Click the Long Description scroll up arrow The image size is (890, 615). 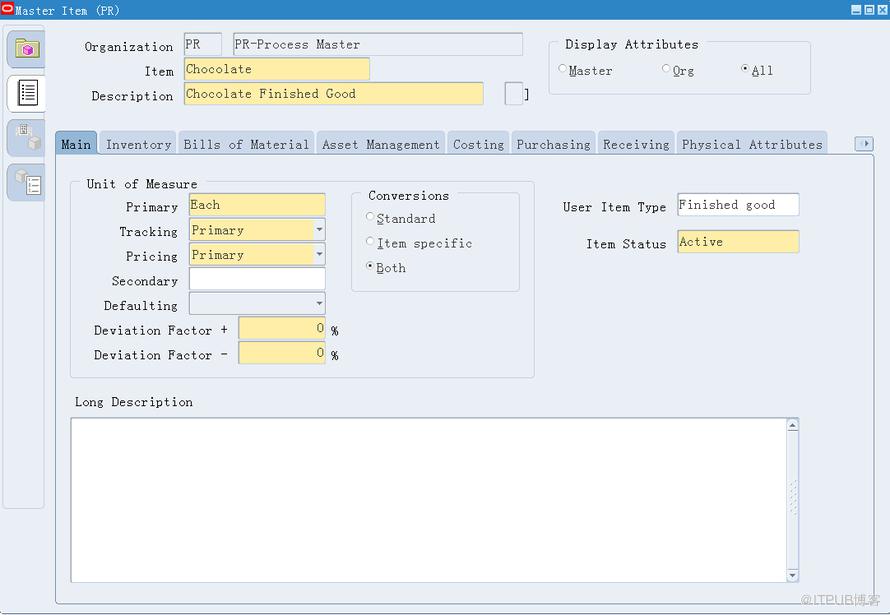click(x=792, y=425)
